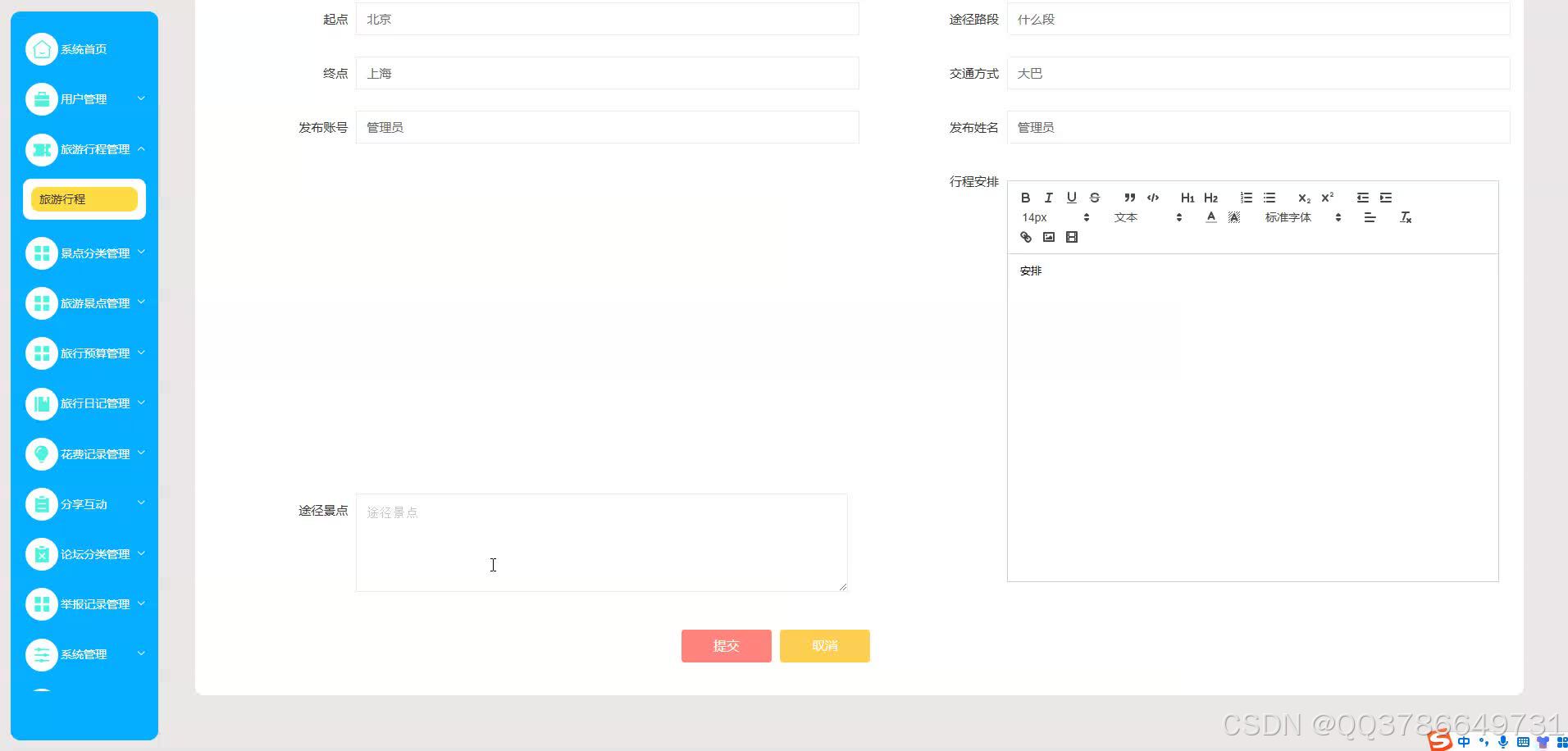Focus the 终点 input field
Screen dimensions: 1568x751
pos(607,73)
